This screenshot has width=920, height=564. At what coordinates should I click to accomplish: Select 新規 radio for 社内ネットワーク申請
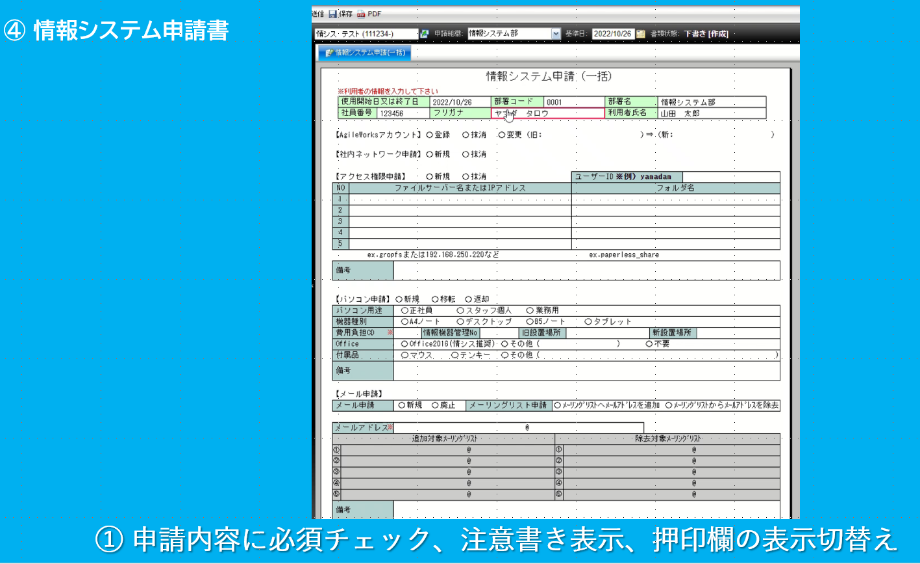430,154
